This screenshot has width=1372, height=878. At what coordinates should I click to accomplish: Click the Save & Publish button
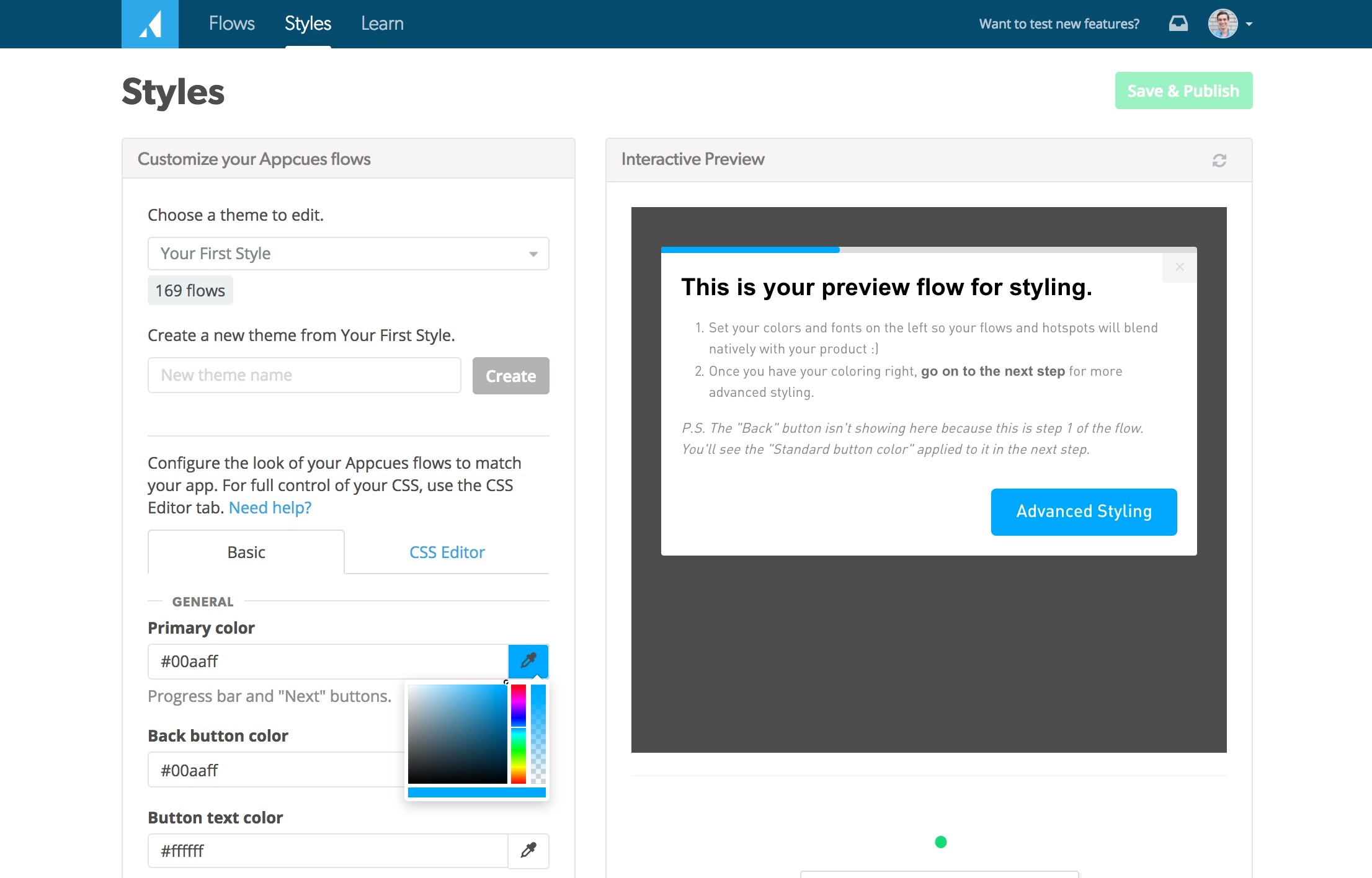tap(1183, 91)
